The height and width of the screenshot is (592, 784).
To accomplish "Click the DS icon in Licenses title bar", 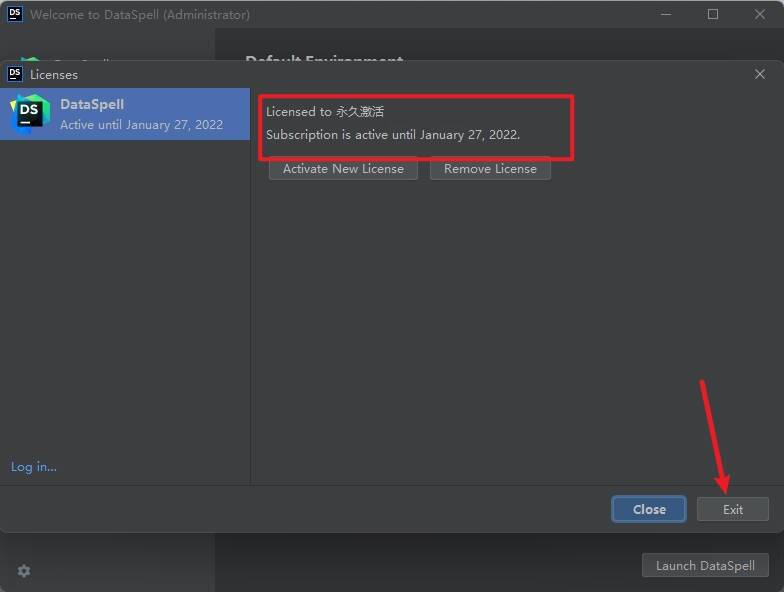I will click(x=15, y=74).
